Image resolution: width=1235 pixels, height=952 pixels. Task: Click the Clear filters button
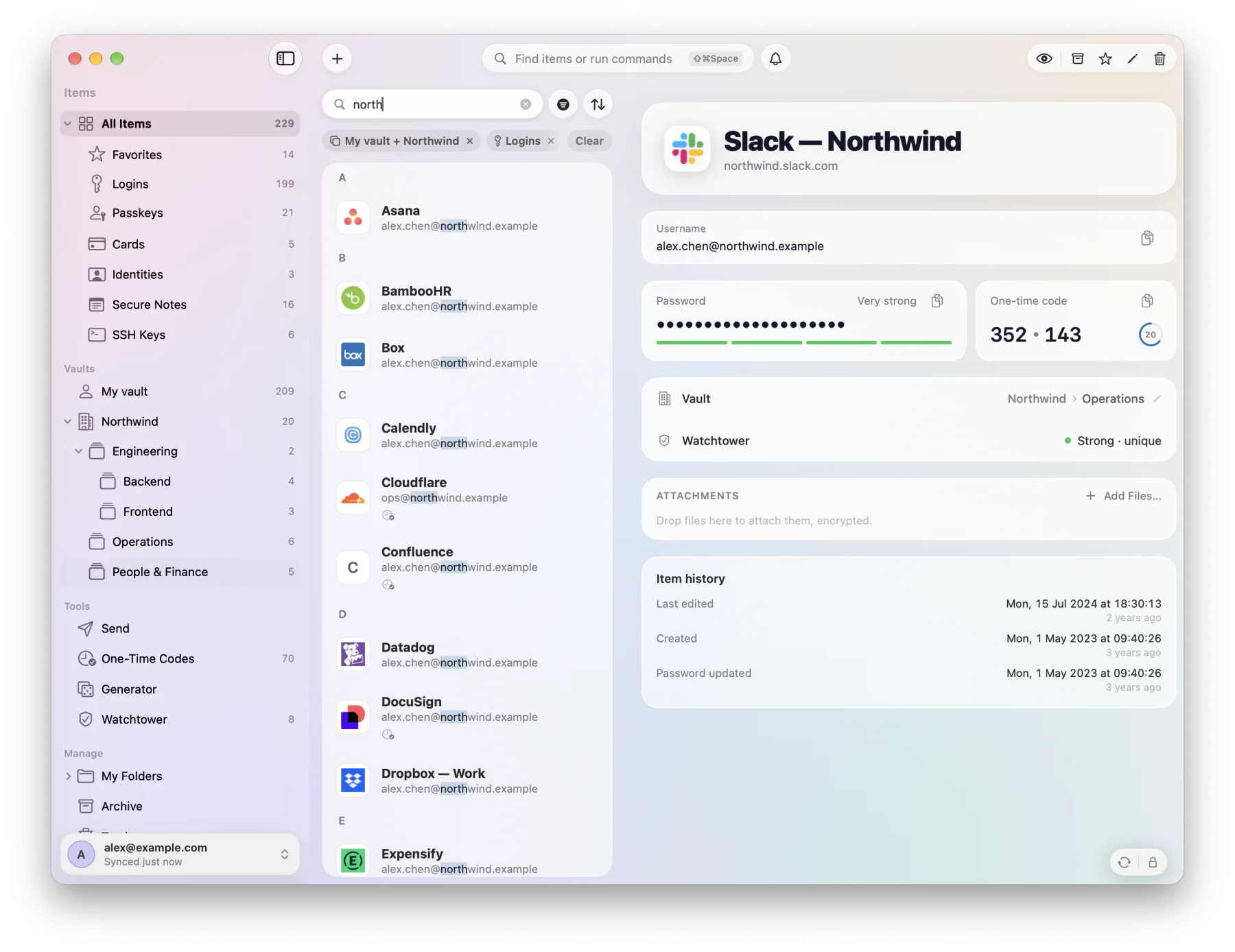point(589,141)
